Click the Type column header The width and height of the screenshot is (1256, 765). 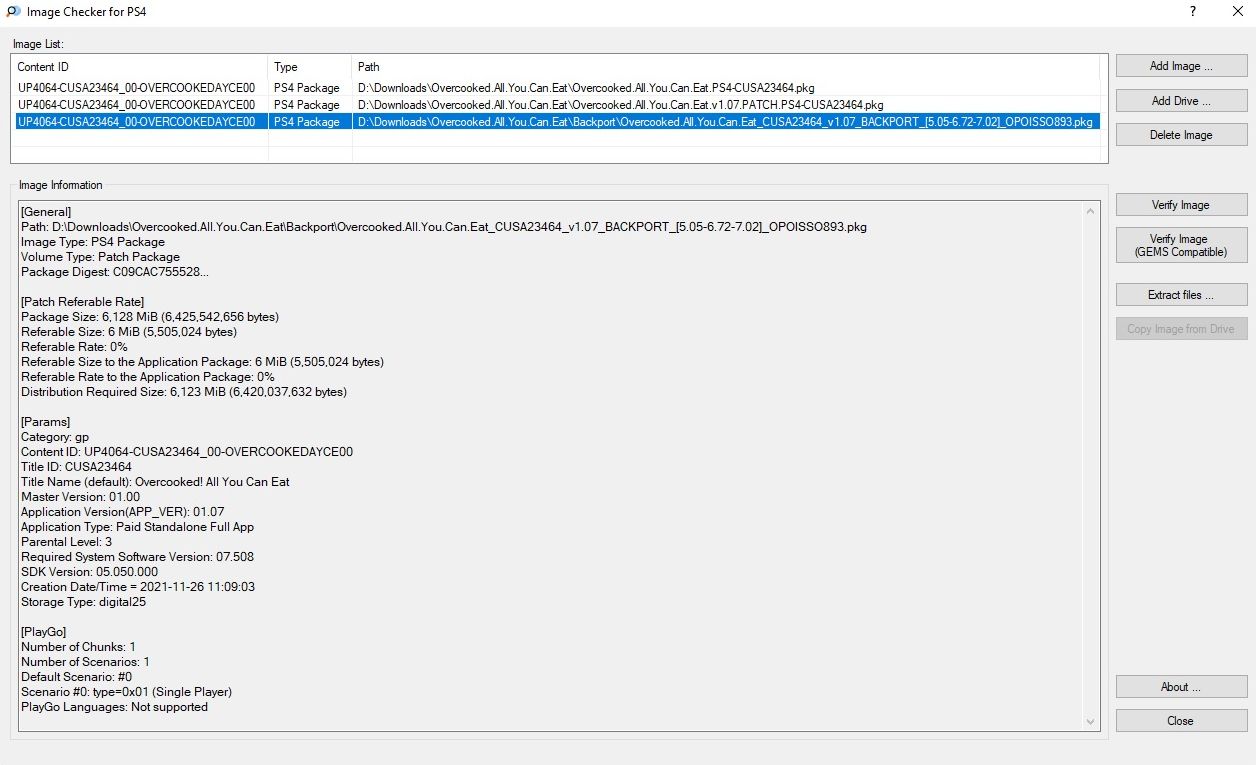310,67
